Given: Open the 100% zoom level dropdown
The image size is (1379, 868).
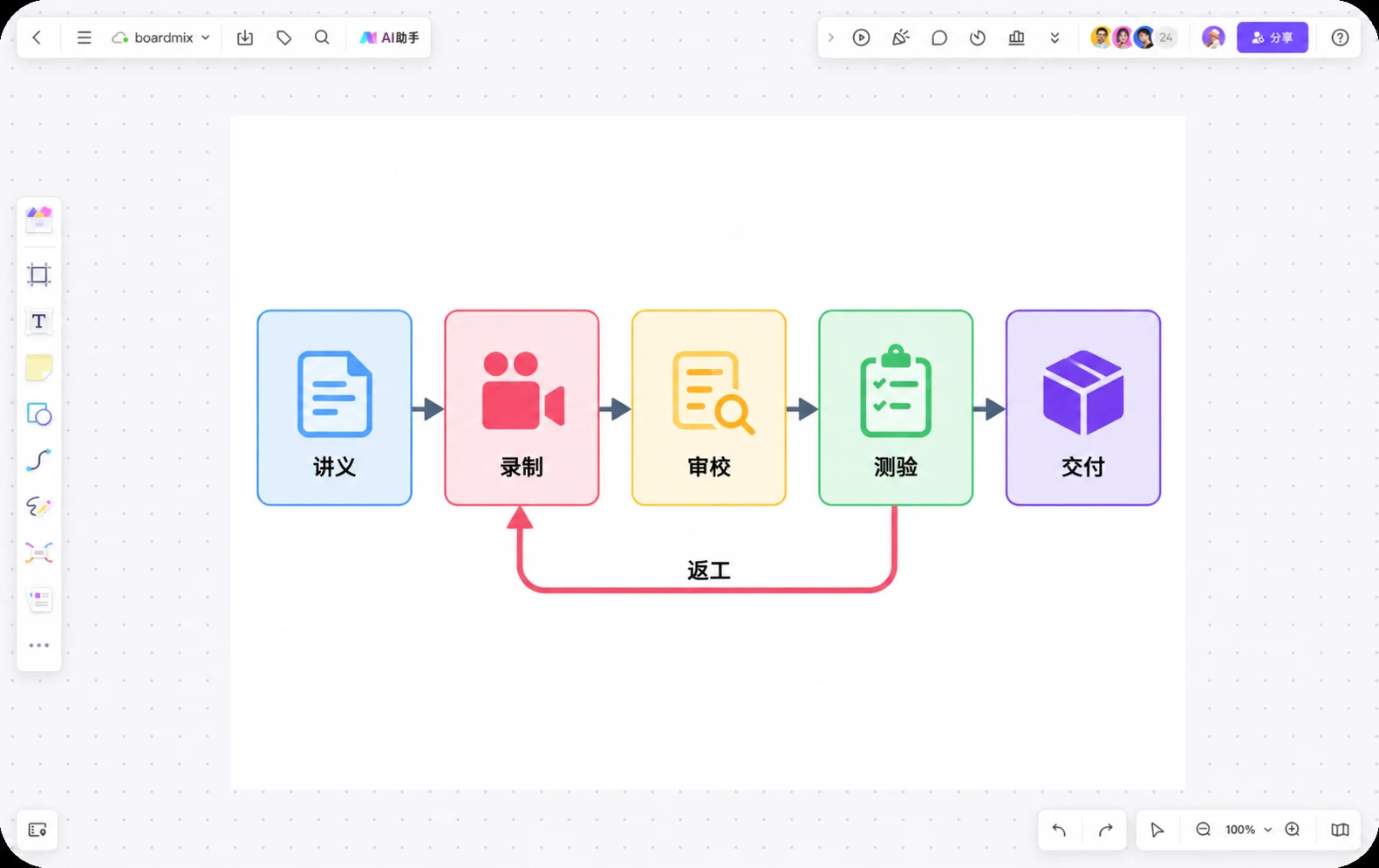Looking at the screenshot, I should pos(1248,830).
